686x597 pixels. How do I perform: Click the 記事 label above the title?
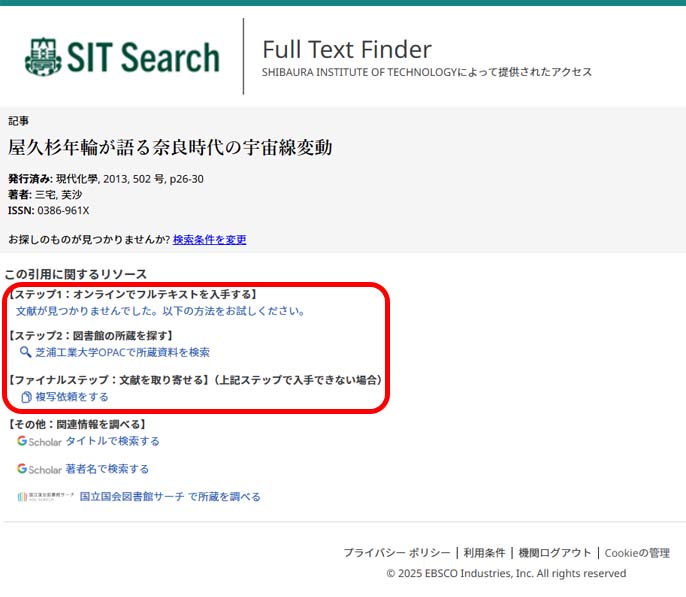coord(18,121)
